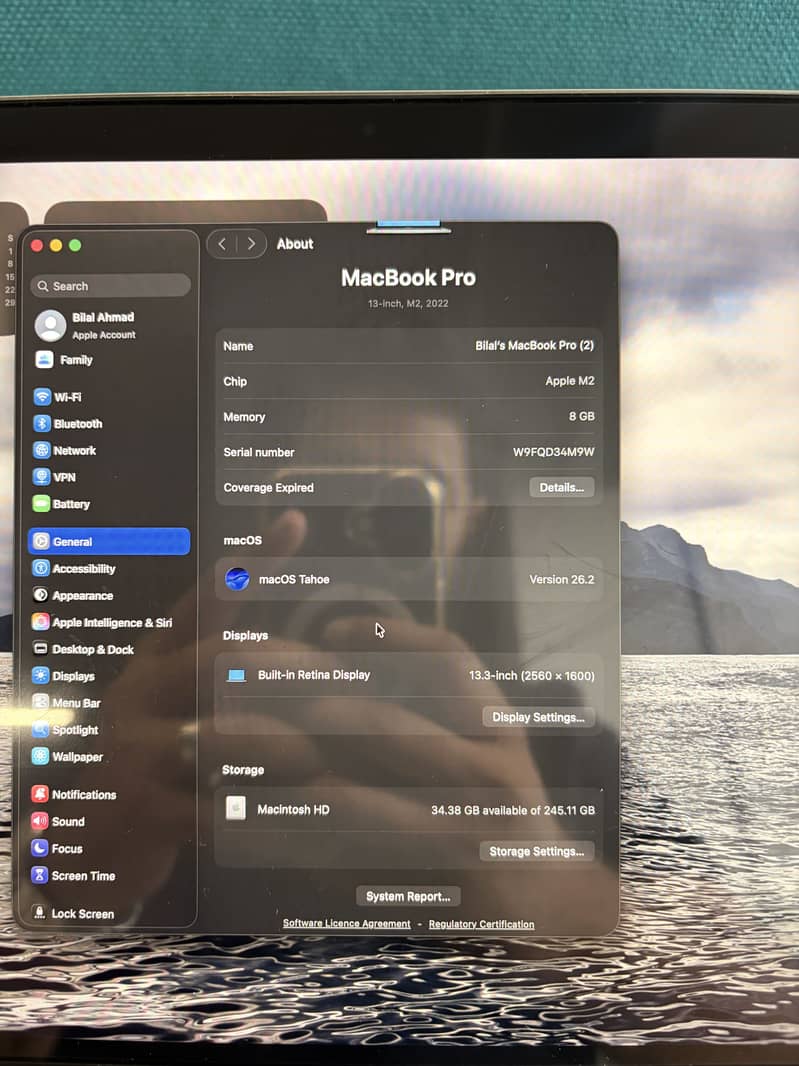Select the Wallpaper icon
799x1066 pixels.
41,756
